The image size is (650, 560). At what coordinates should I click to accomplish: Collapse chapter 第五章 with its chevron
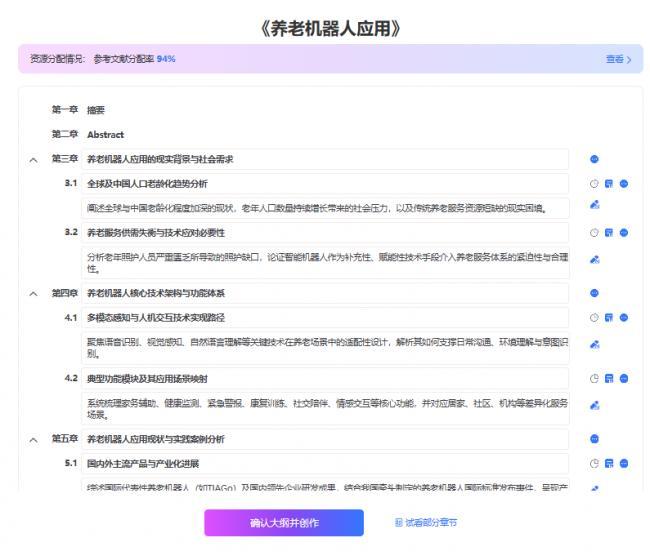tap(33, 440)
